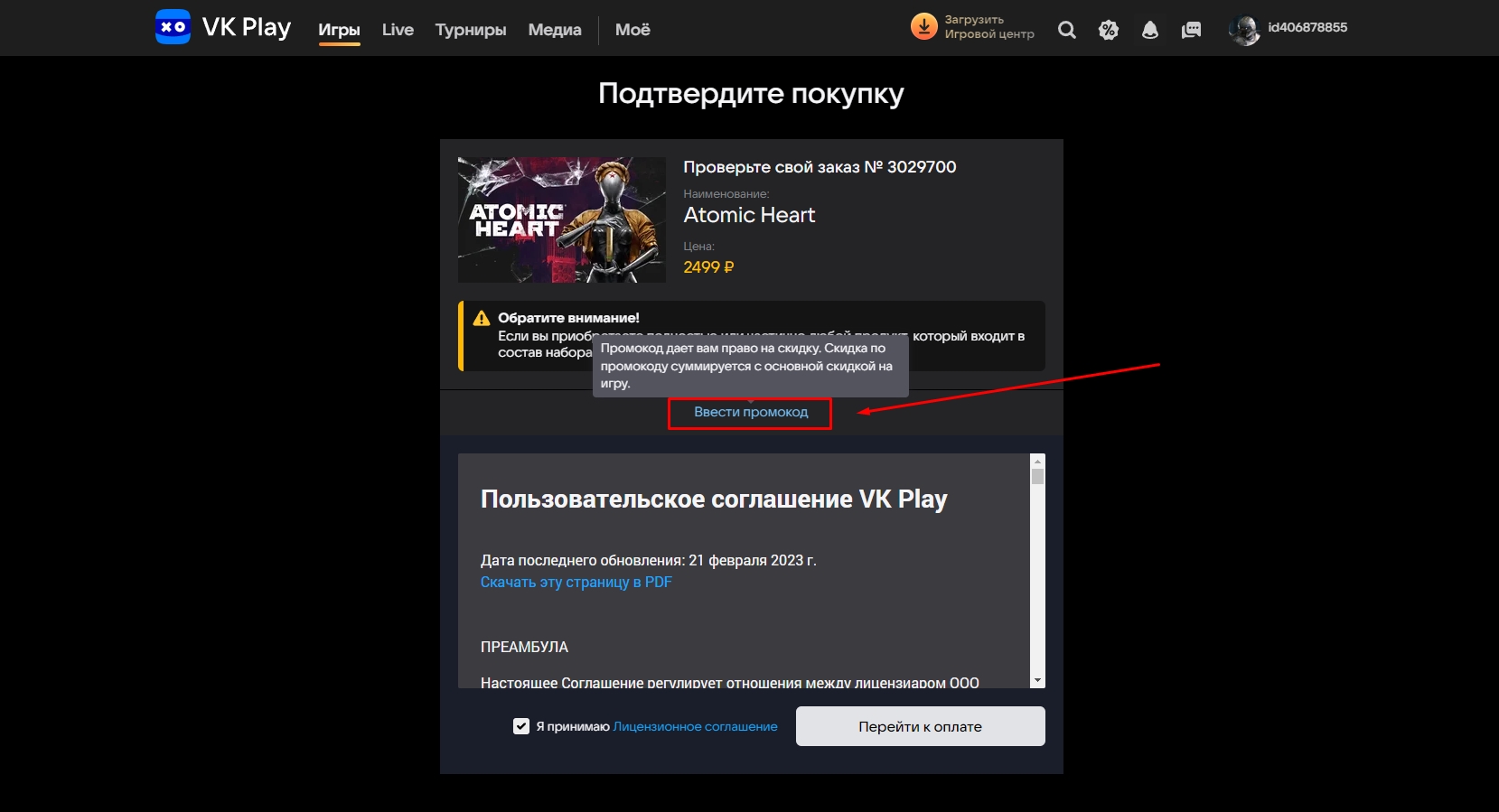Click the orange download Игровой центр icon
This screenshot has width=1499, height=812.
[923, 27]
